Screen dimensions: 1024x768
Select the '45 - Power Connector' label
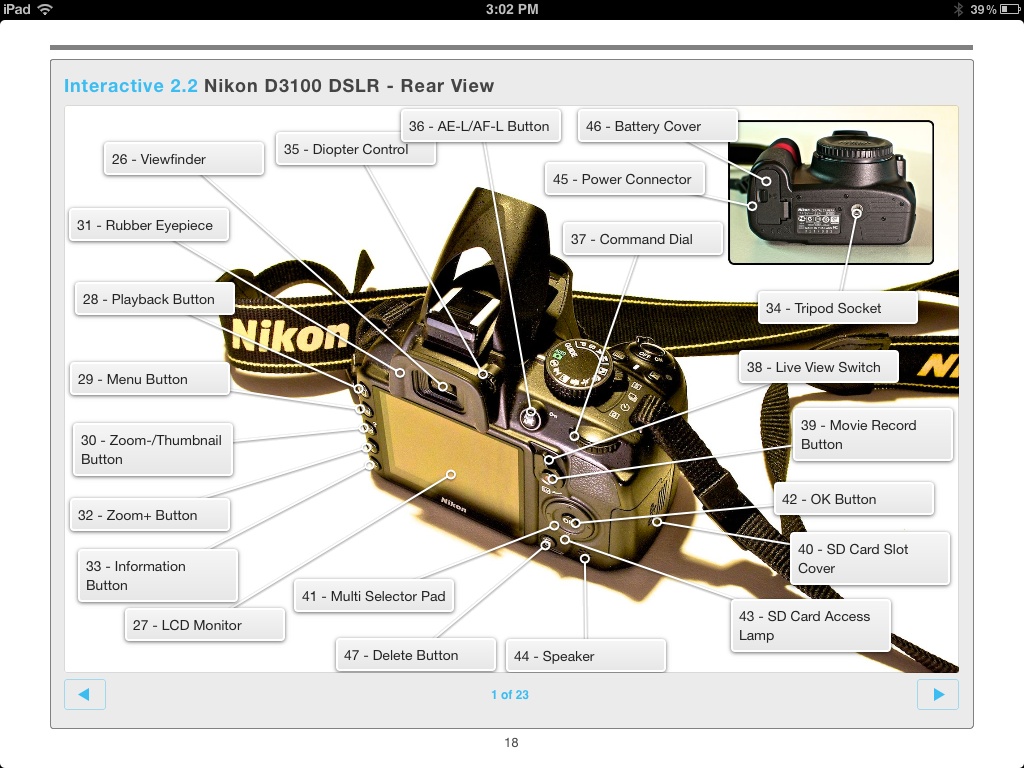tap(624, 179)
